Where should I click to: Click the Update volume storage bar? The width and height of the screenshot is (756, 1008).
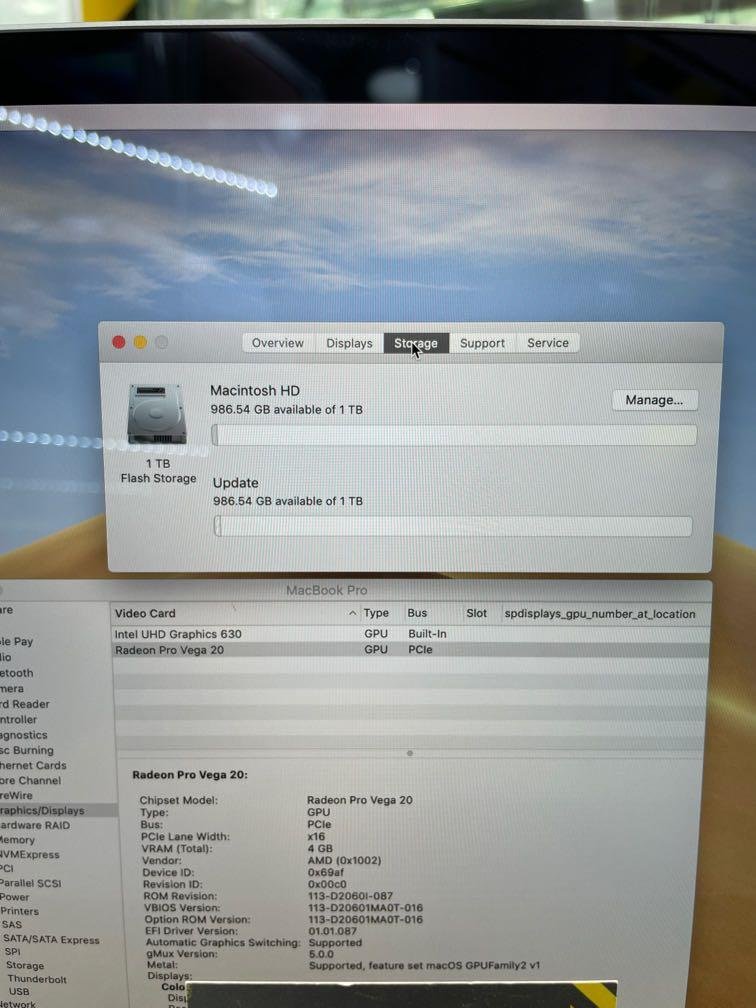[453, 526]
